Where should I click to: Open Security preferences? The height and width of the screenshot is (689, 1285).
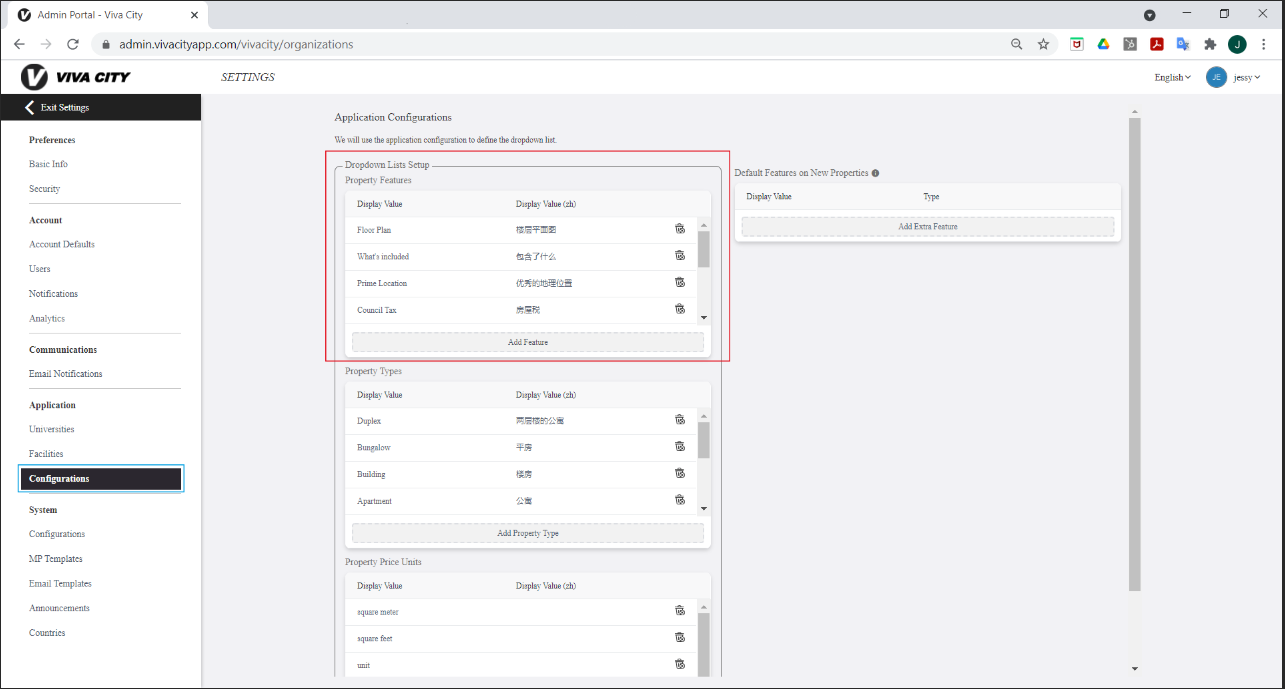(44, 189)
